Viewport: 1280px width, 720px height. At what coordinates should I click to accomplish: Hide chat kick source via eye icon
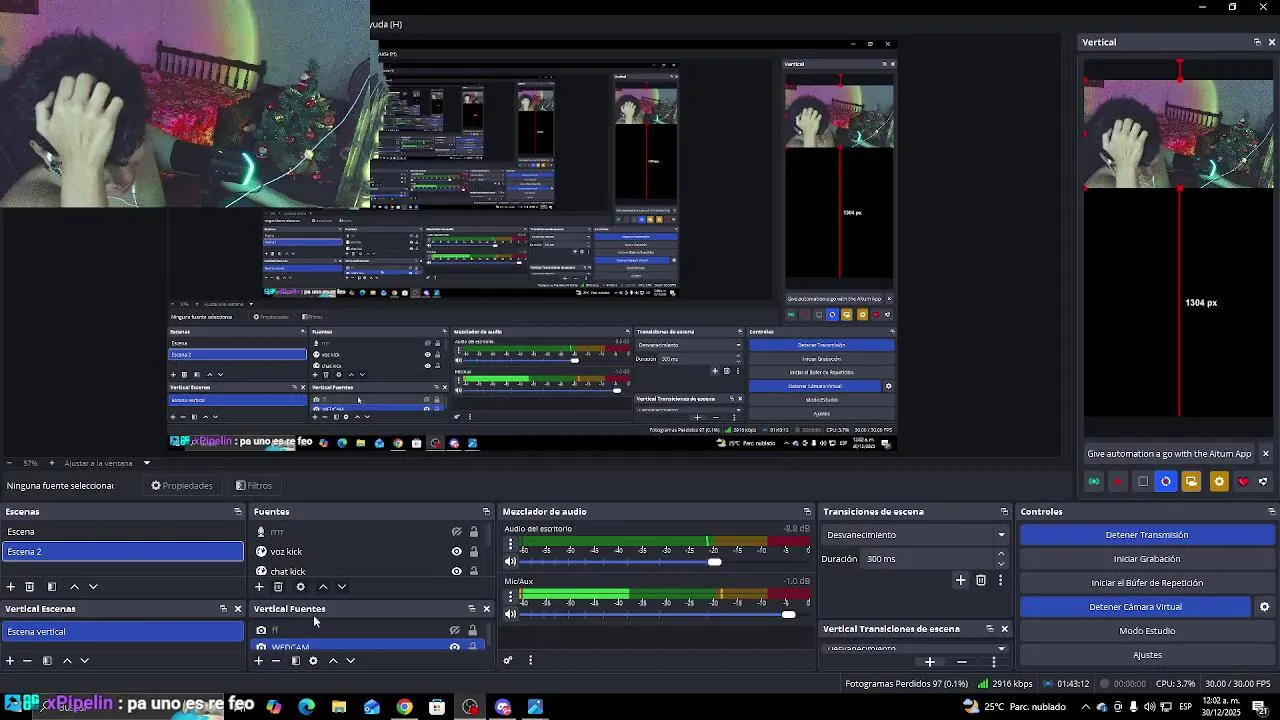tap(456, 571)
